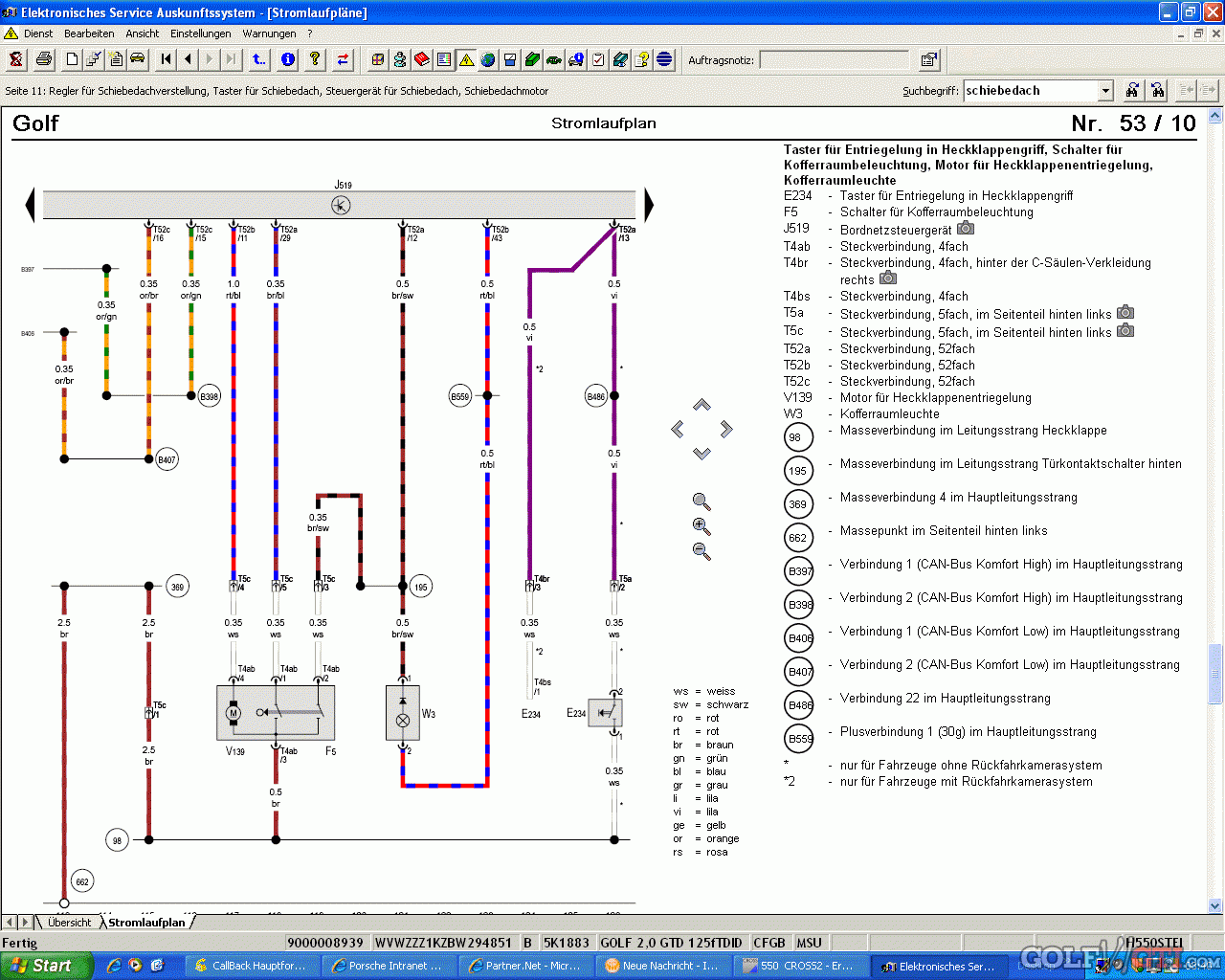Click Internet Explorer quick launch icon
This screenshot has width=1225, height=980.
coord(114,966)
